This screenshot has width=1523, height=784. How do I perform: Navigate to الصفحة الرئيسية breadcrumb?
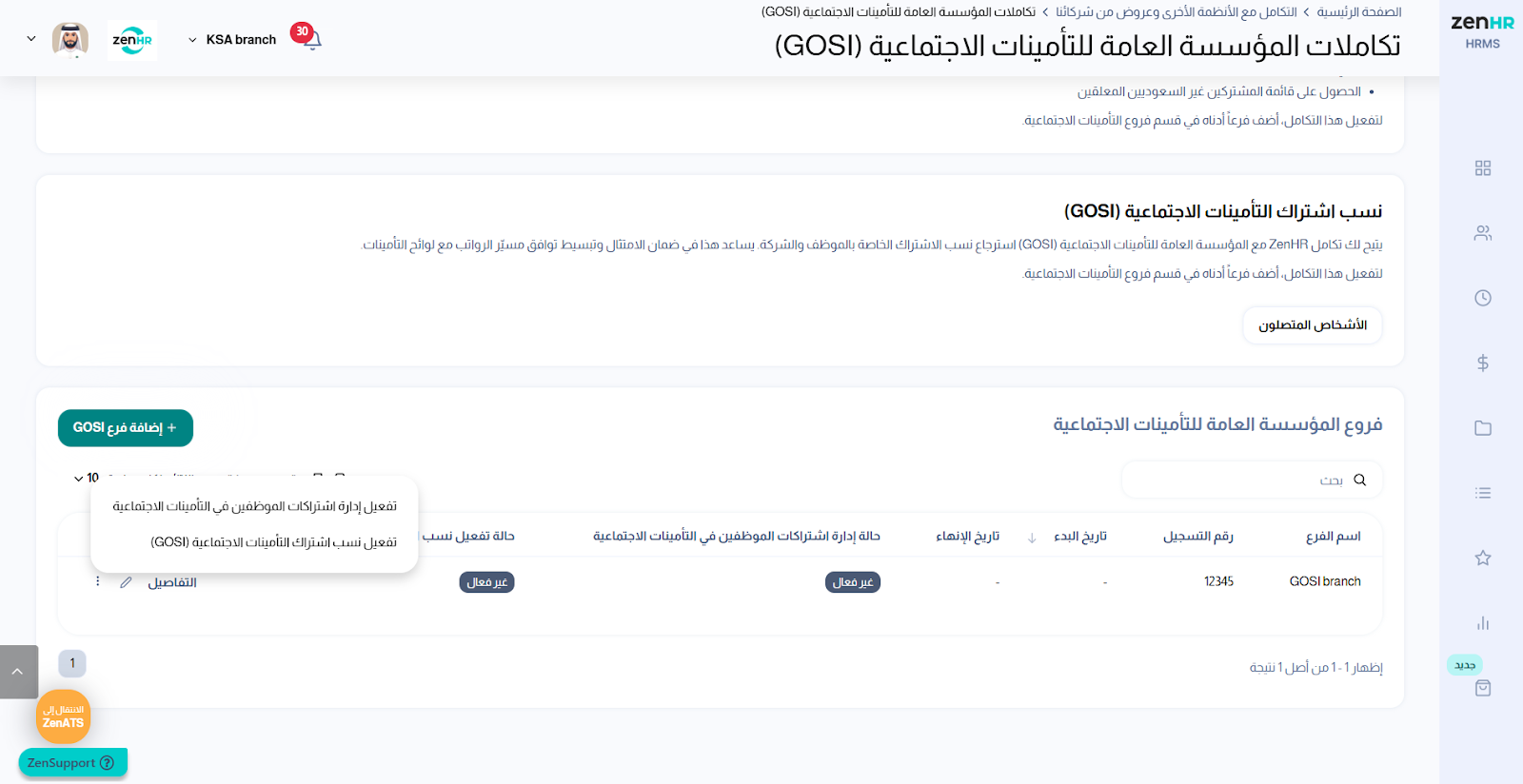pos(1359,12)
